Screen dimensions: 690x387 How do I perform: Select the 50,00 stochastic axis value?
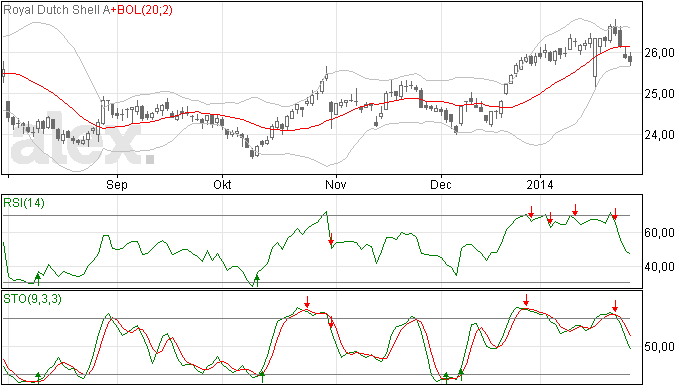pyautogui.click(x=659, y=347)
